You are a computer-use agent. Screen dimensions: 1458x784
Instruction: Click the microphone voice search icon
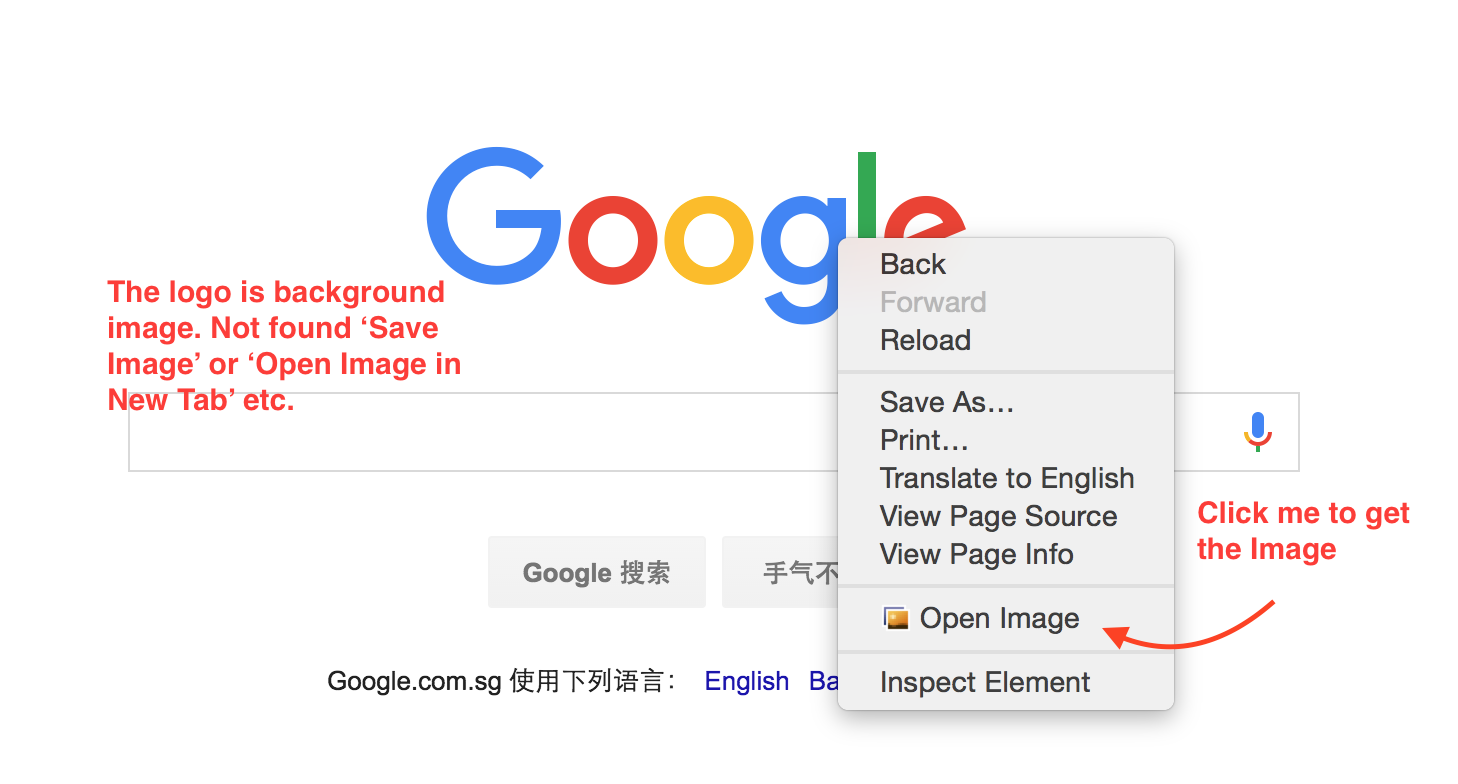pyautogui.click(x=1257, y=432)
